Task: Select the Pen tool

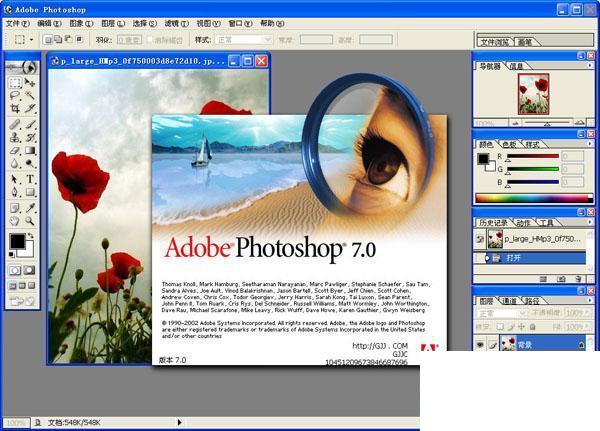Action: [x=15, y=192]
